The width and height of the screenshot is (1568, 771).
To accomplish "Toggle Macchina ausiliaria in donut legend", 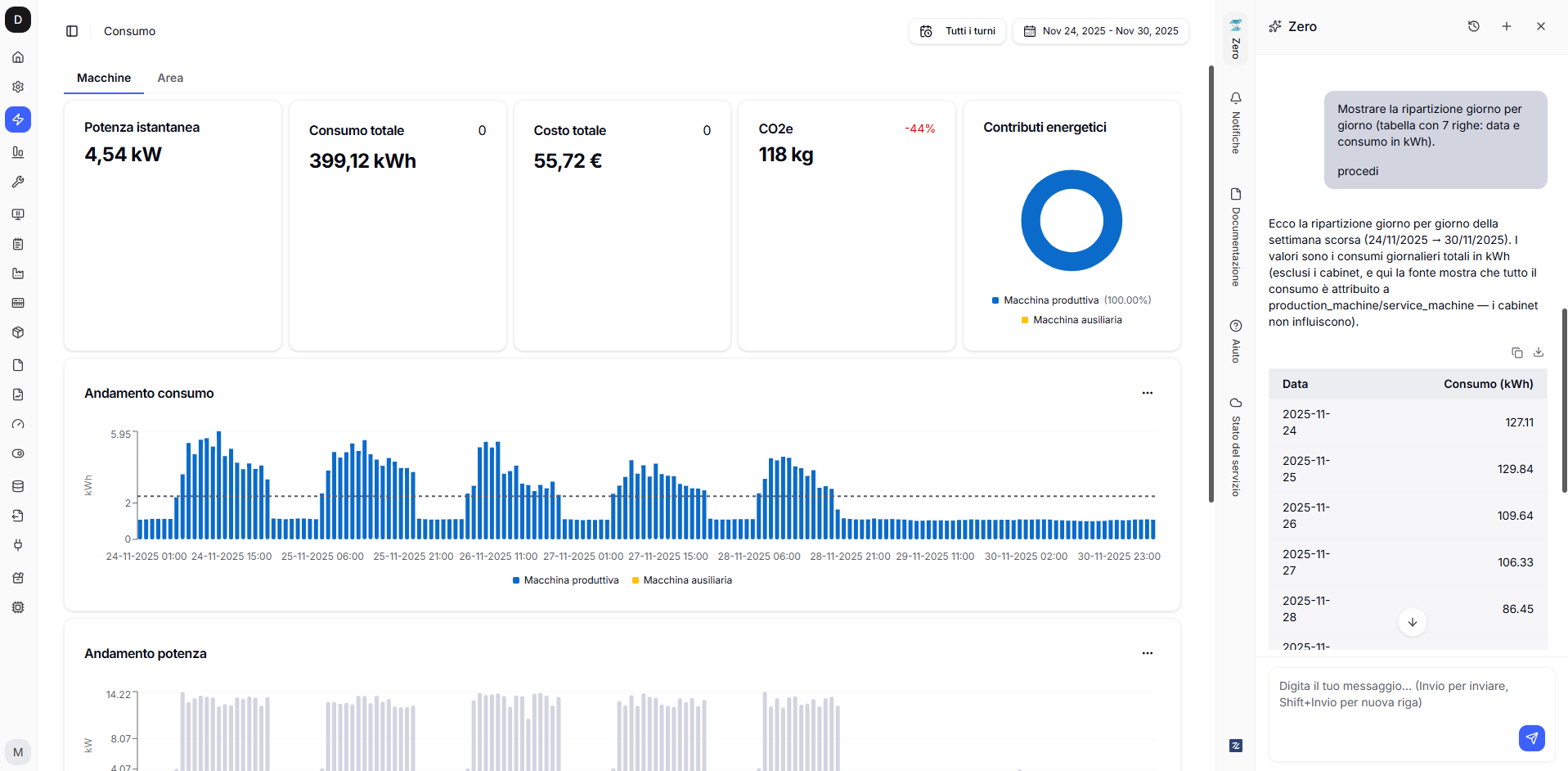I will [x=1072, y=320].
